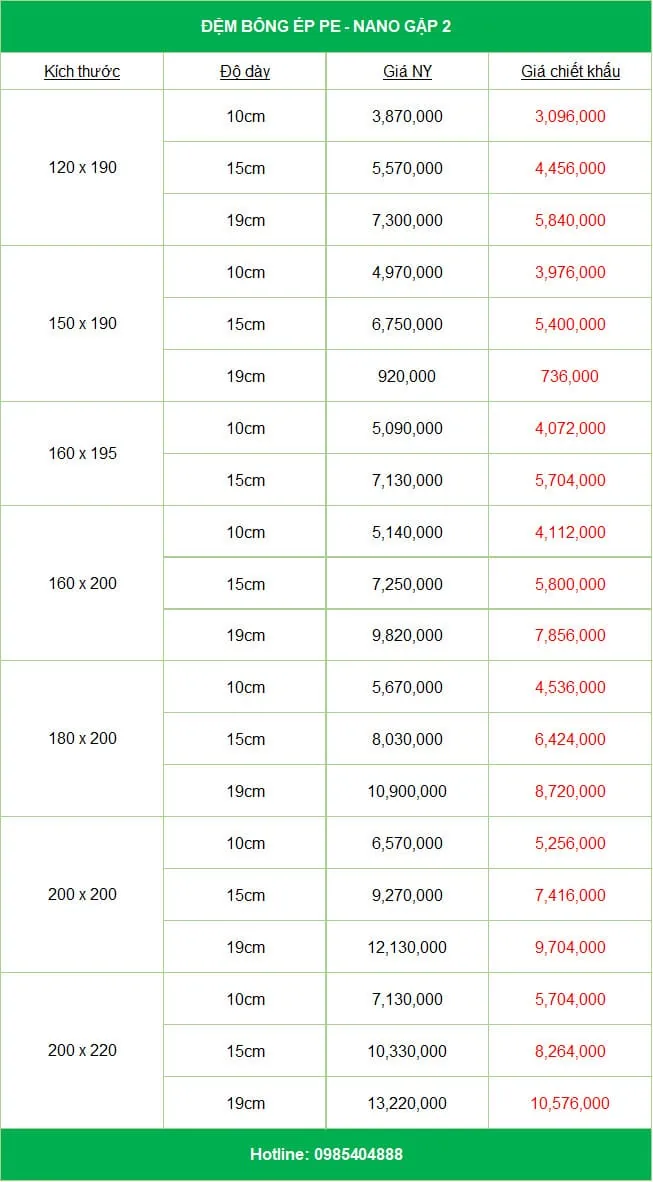Click the Hotline: 0985404888 footer
This screenshot has height=1182, width=653.
pyautogui.click(x=326, y=1154)
